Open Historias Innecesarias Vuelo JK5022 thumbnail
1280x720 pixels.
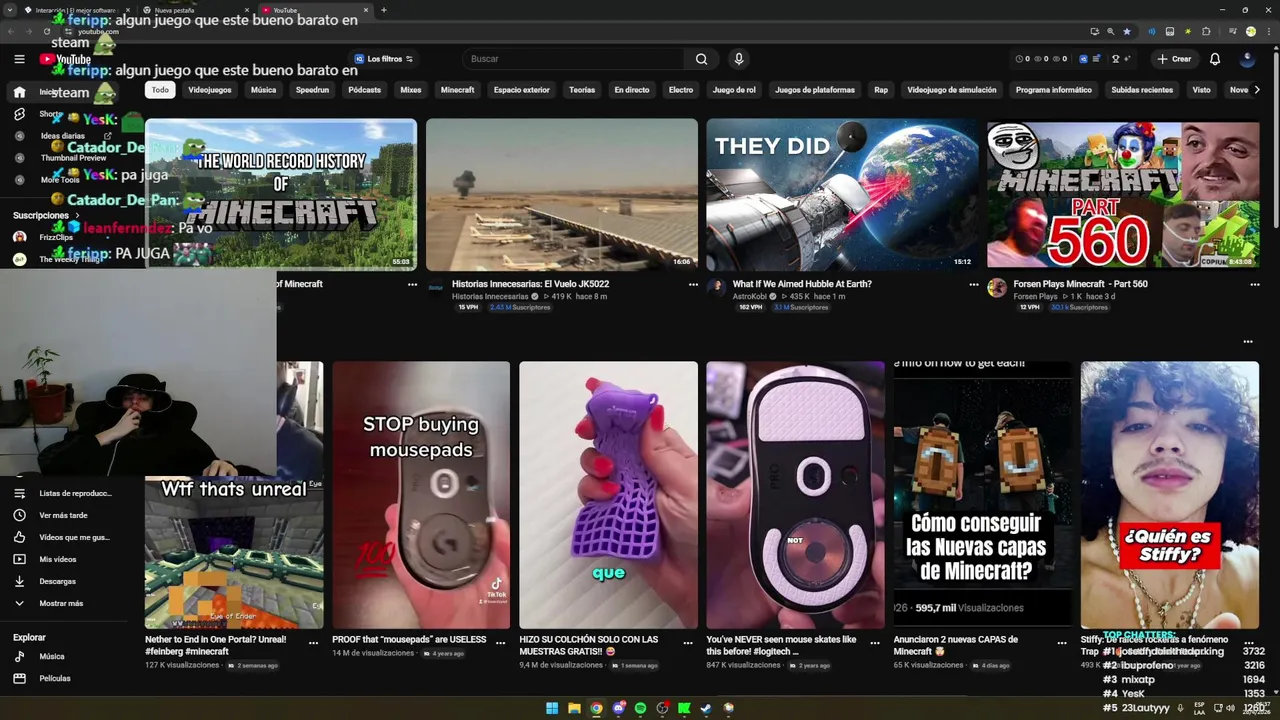(562, 195)
